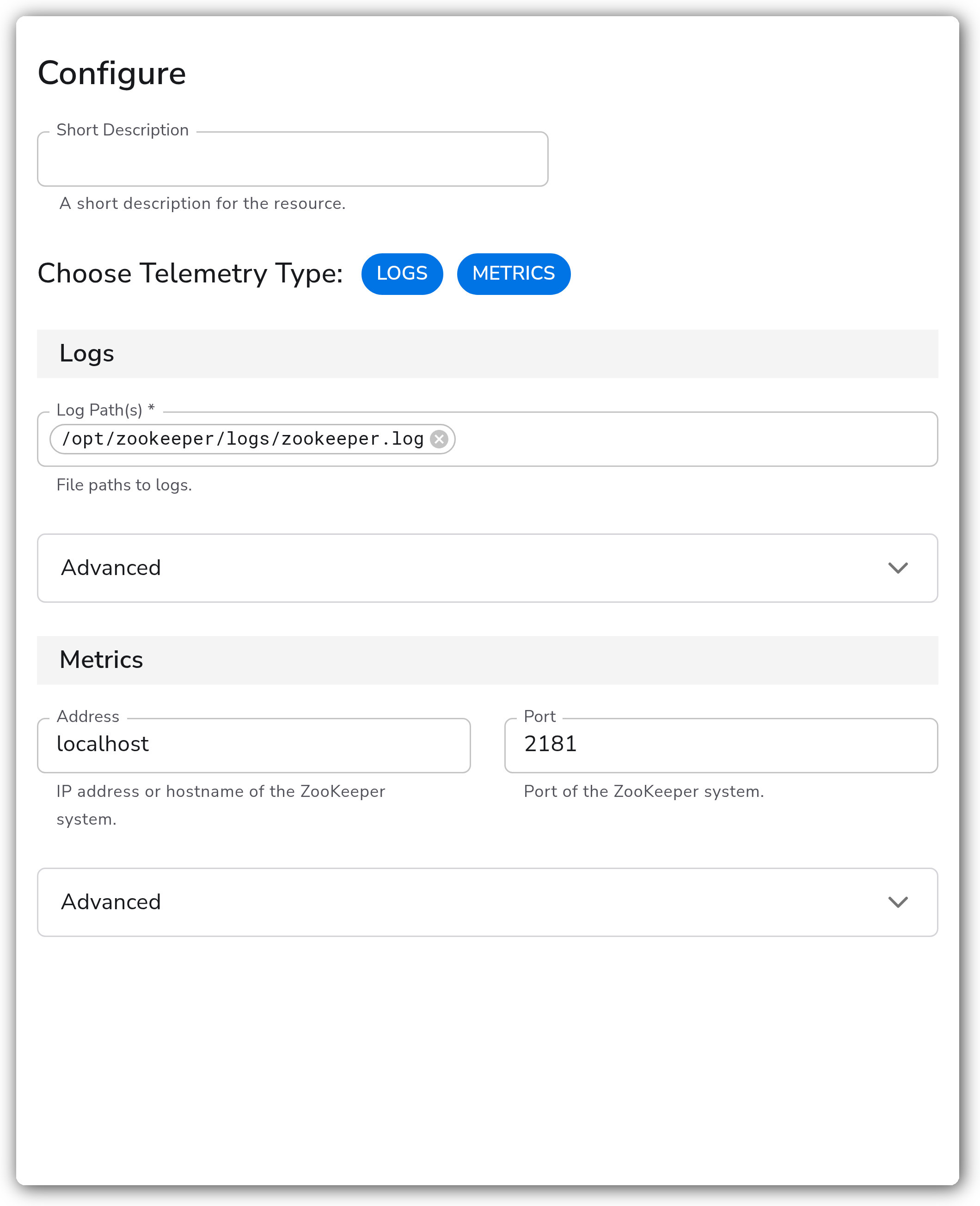The width and height of the screenshot is (980, 1206).
Task: Click the Logs section header
Action: click(x=488, y=354)
